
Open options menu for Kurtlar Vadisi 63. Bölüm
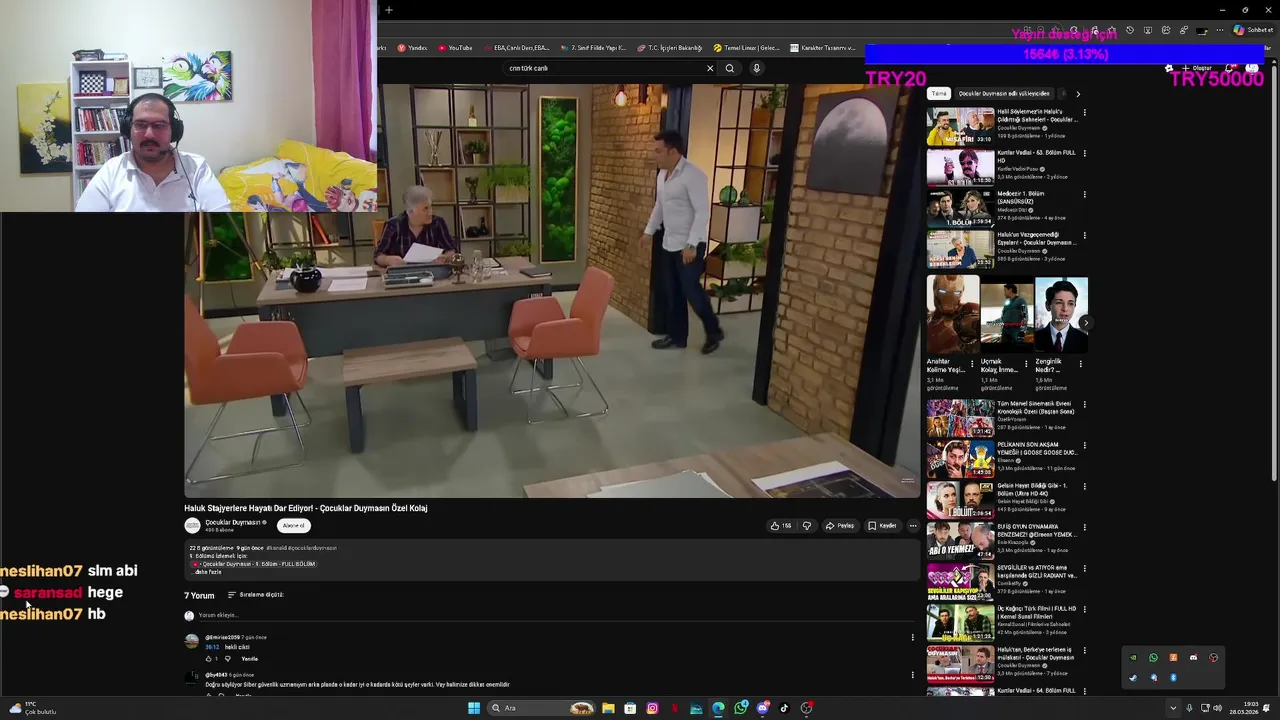tap(1085, 153)
